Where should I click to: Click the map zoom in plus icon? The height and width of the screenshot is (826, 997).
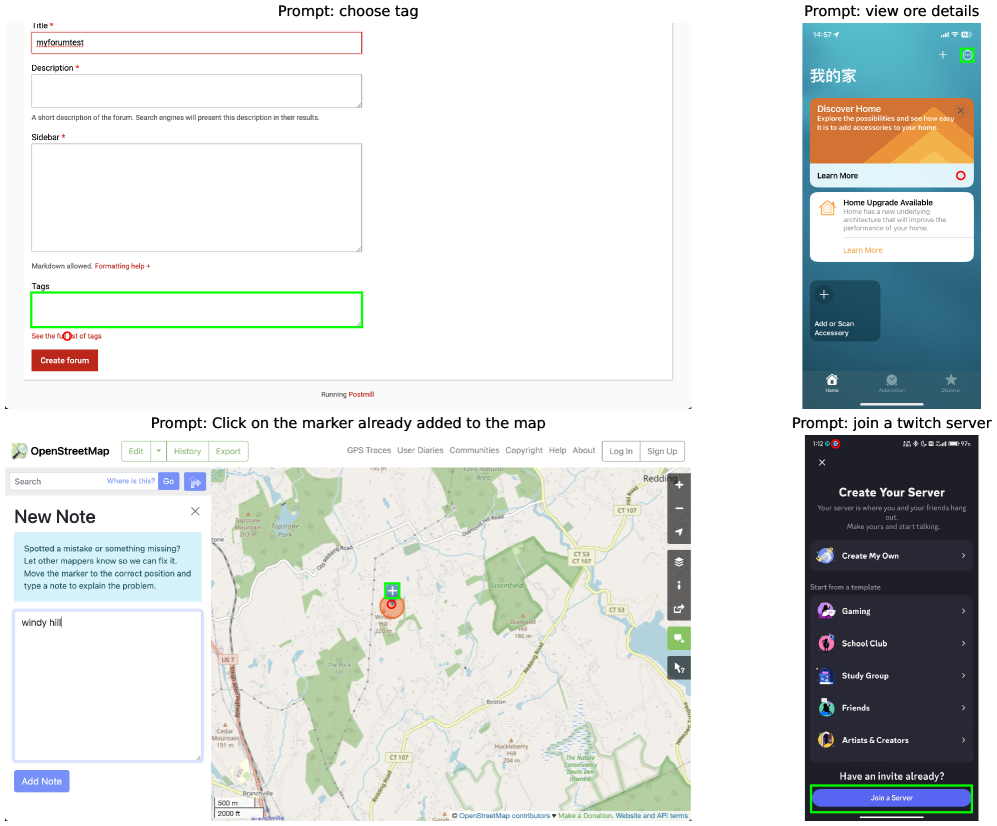[x=678, y=485]
